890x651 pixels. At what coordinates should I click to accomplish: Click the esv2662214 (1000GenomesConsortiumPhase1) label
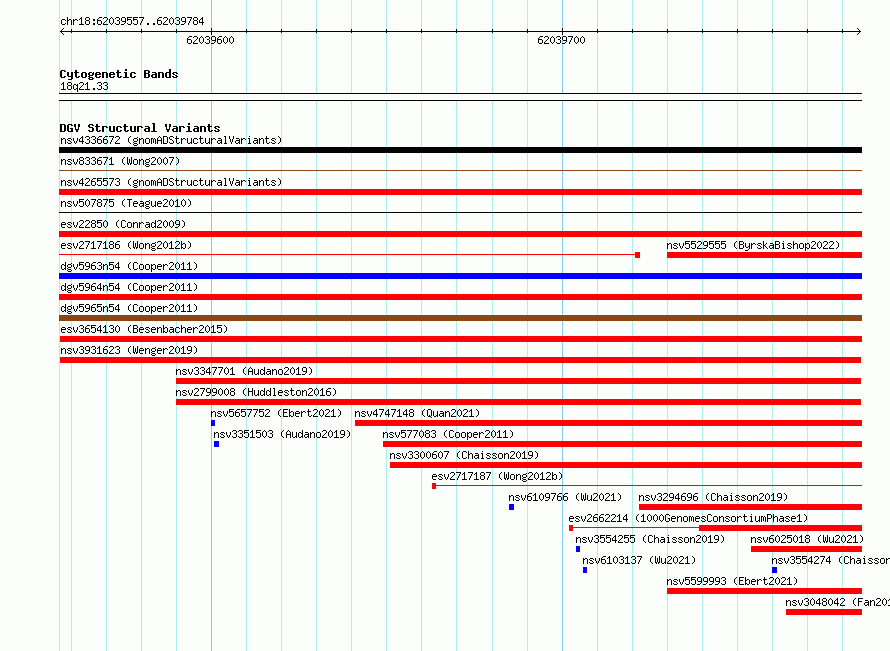688,518
